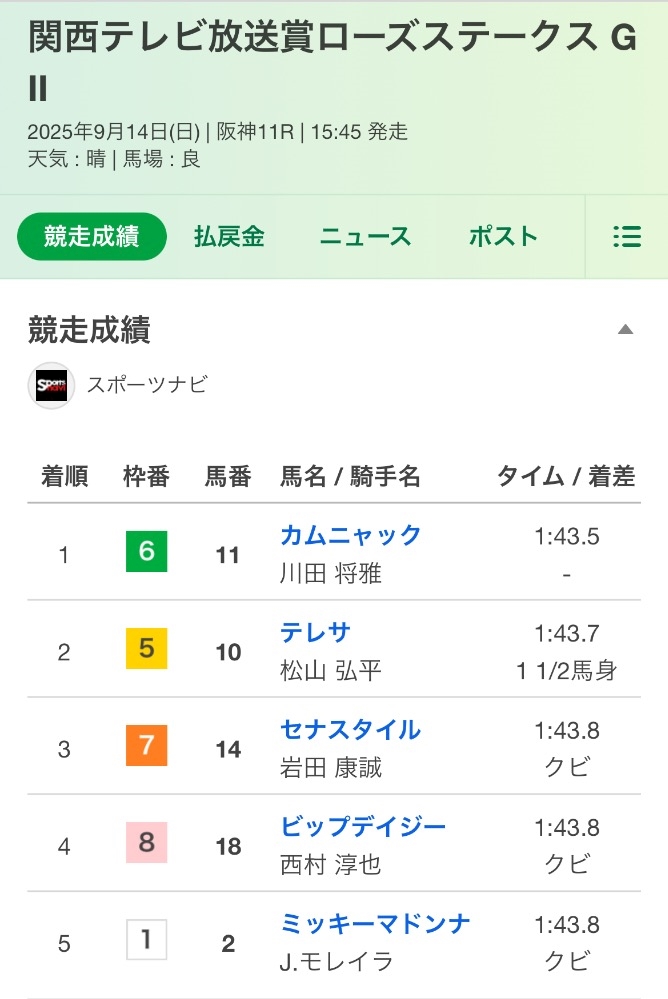Go to the ポスト tab
Screen dimensions: 668x999
(503, 236)
